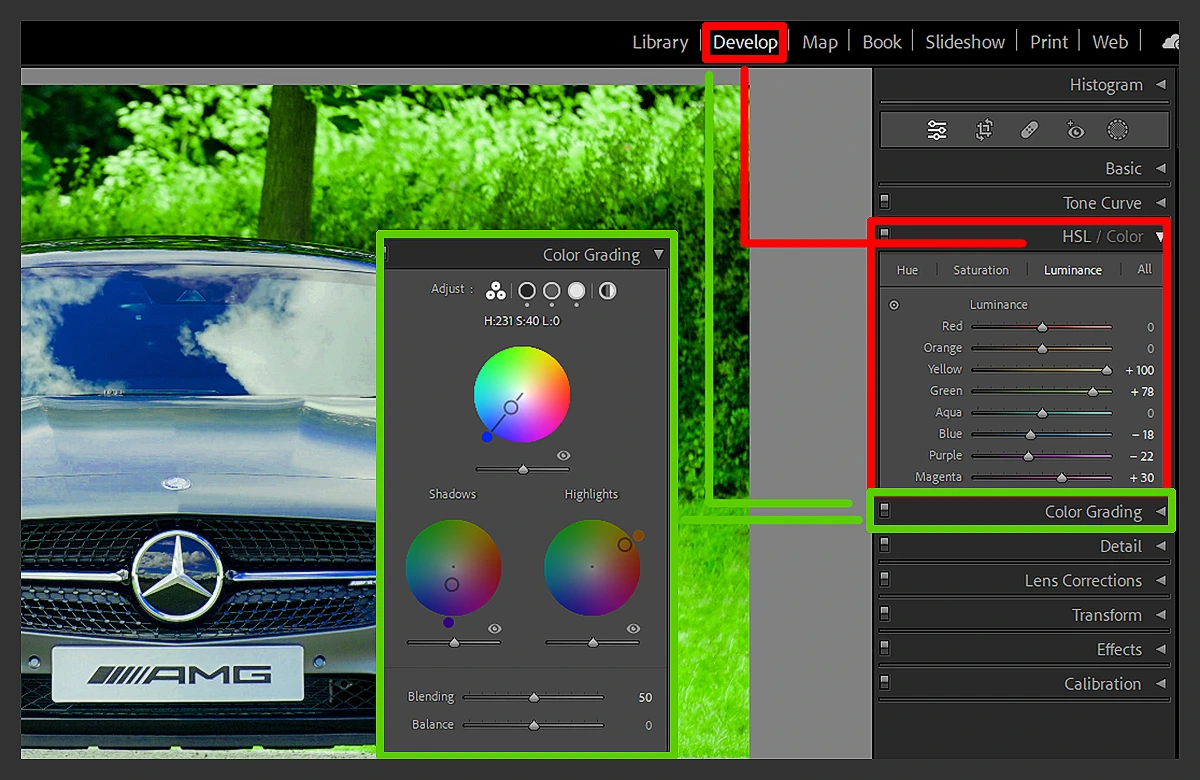Image resolution: width=1200 pixels, height=780 pixels.
Task: Toggle the Tone Curve panel switch
Action: pyautogui.click(x=885, y=203)
